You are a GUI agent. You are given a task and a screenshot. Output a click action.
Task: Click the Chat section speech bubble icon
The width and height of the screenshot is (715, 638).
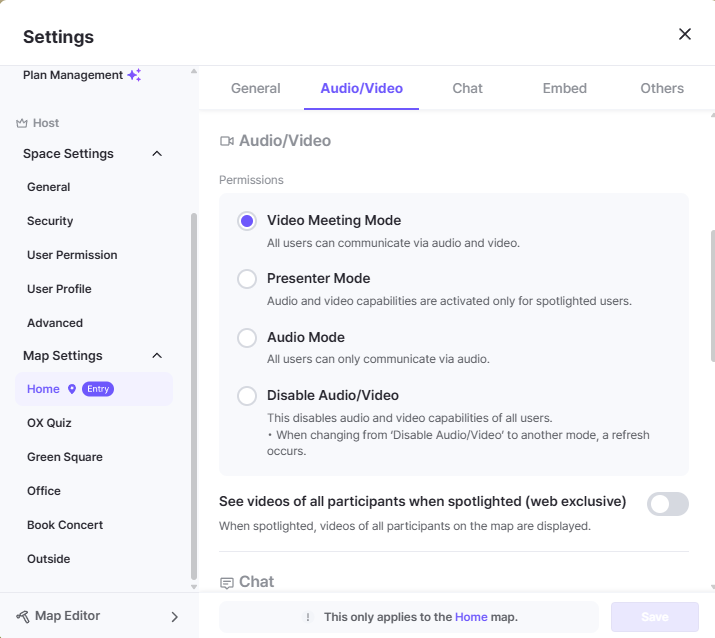coord(227,582)
